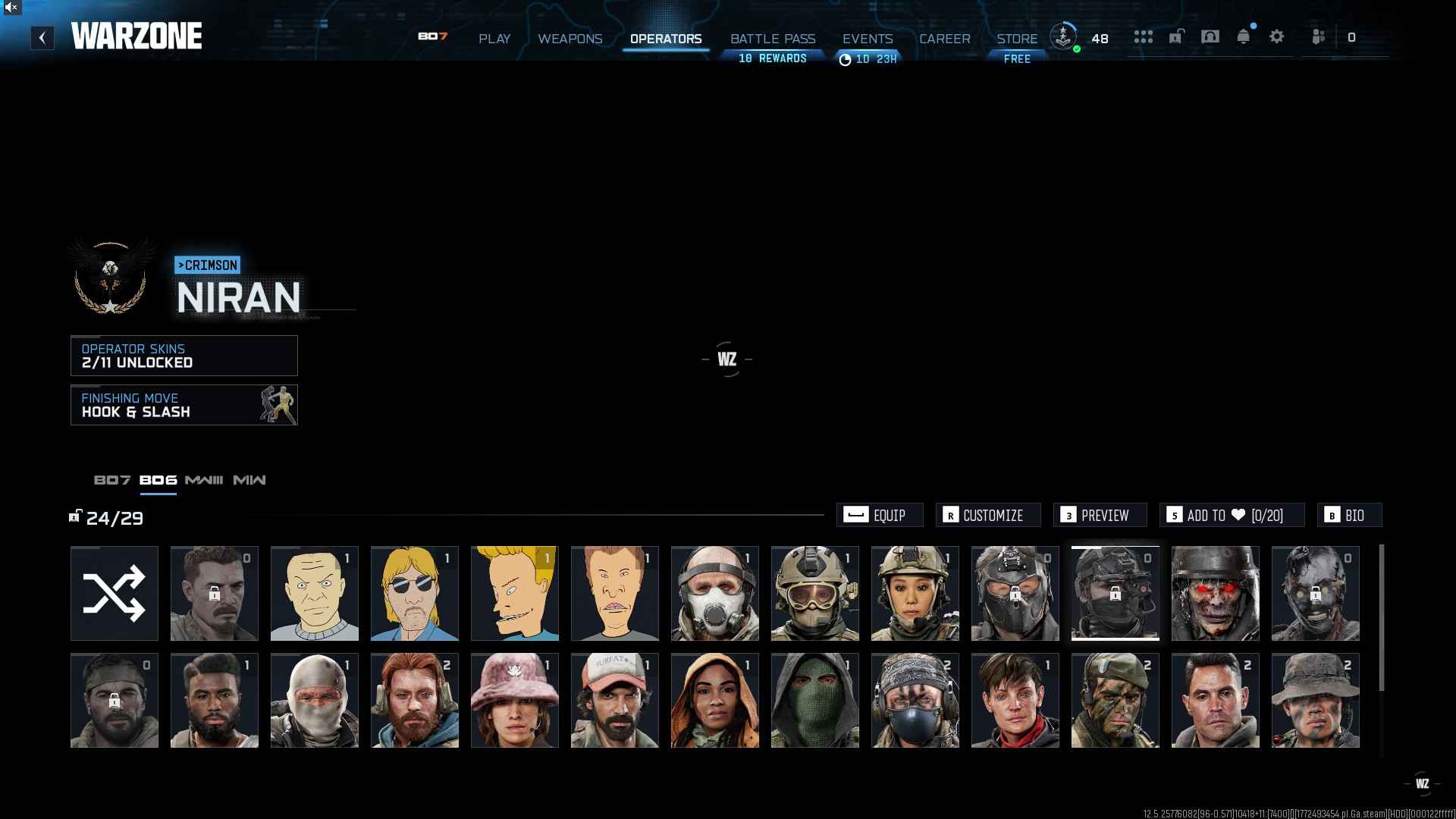Open the nine-dot grid menu icon

[x=1143, y=36]
